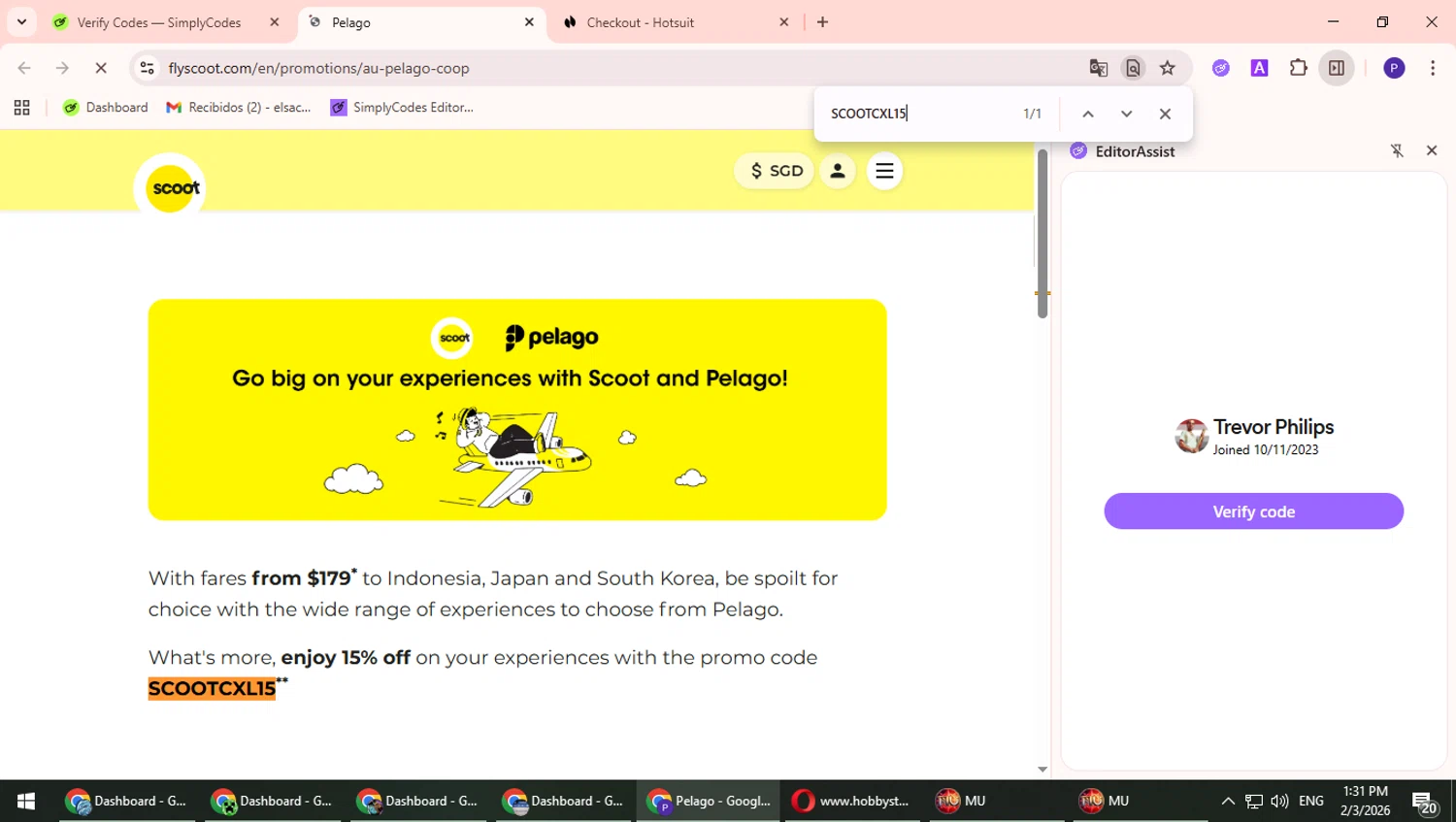Open the Chrome profile P avatar

click(1394, 68)
